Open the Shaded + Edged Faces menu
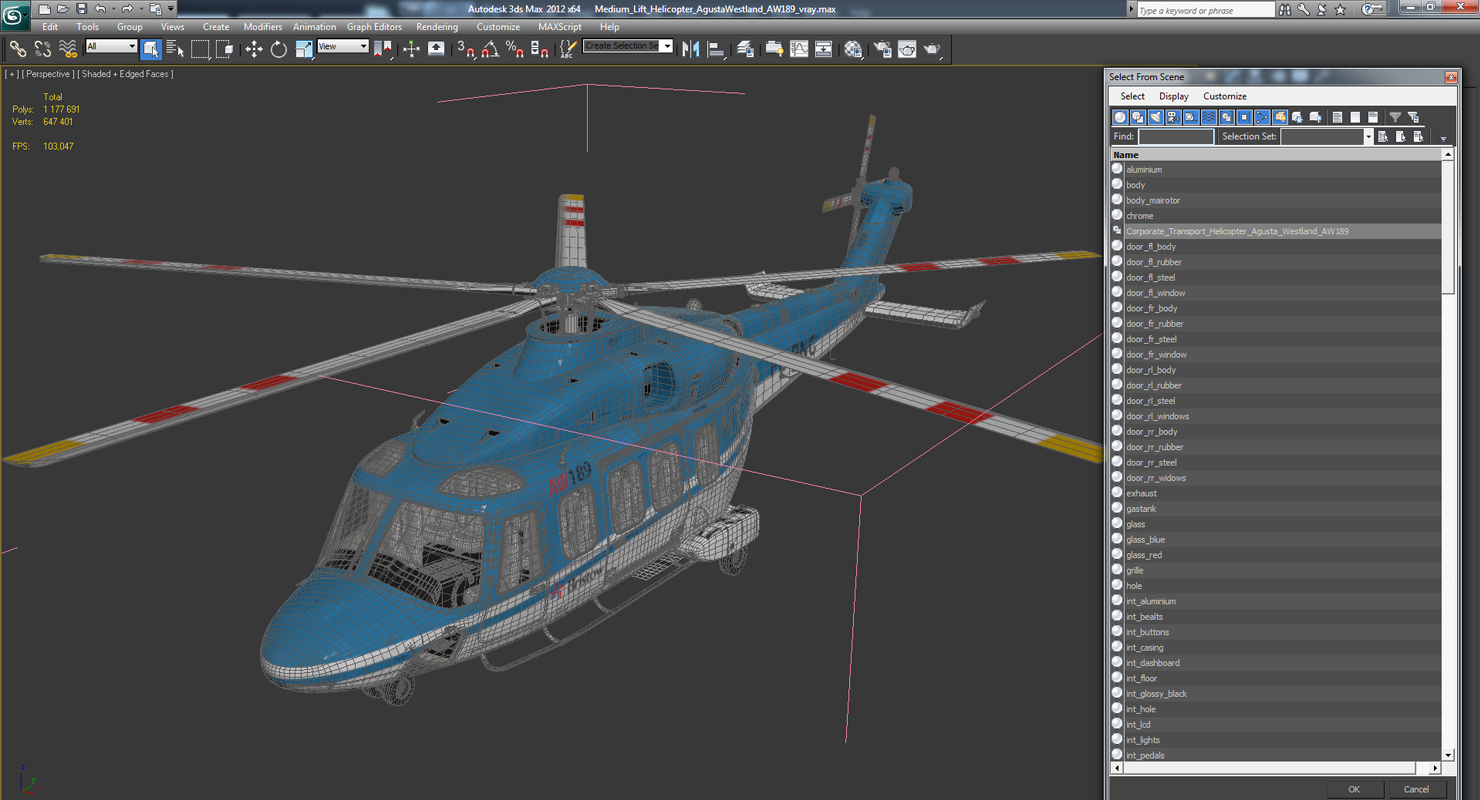Viewport: 1480px width, 800px height. click(x=127, y=74)
